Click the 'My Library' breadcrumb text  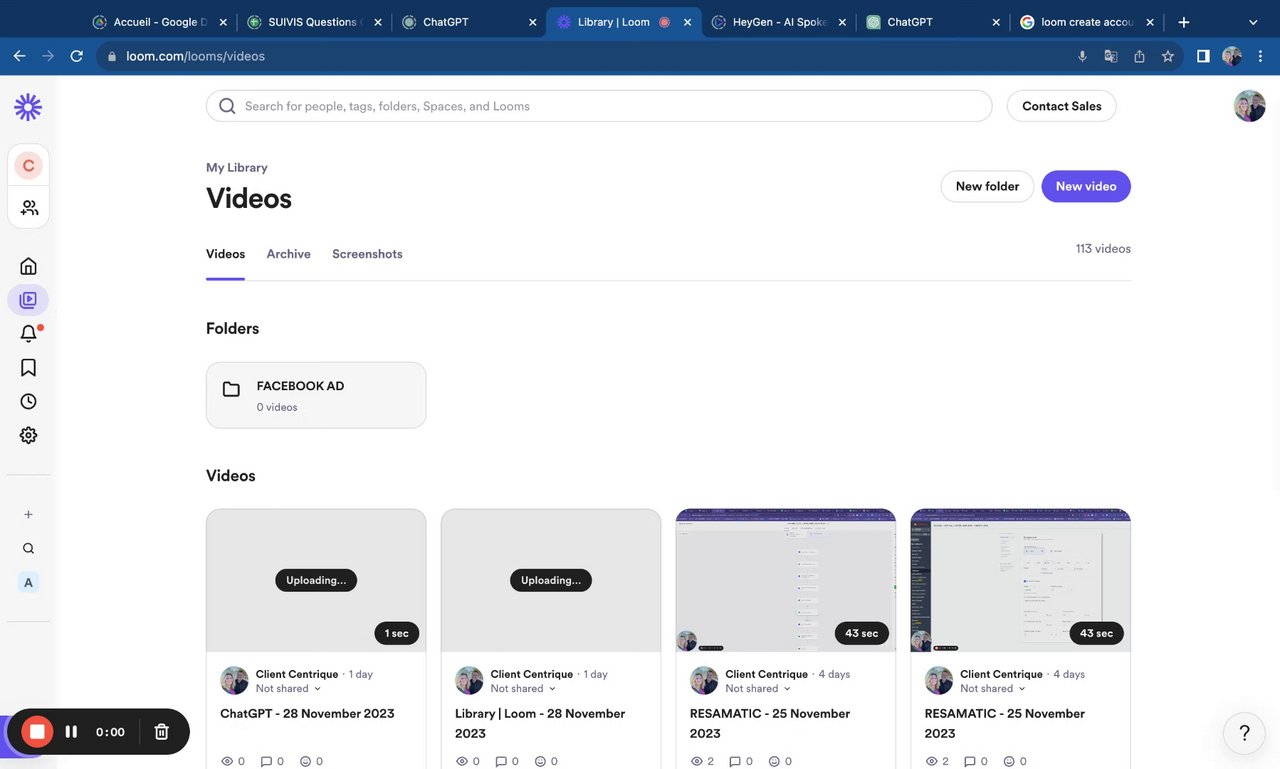[237, 168]
